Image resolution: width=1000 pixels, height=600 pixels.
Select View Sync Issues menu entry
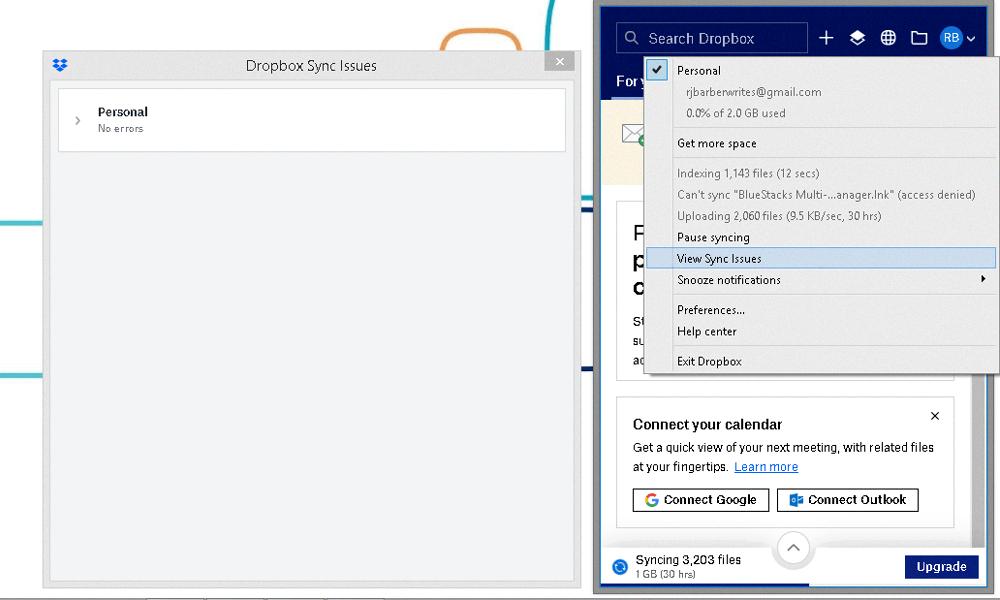(821, 258)
